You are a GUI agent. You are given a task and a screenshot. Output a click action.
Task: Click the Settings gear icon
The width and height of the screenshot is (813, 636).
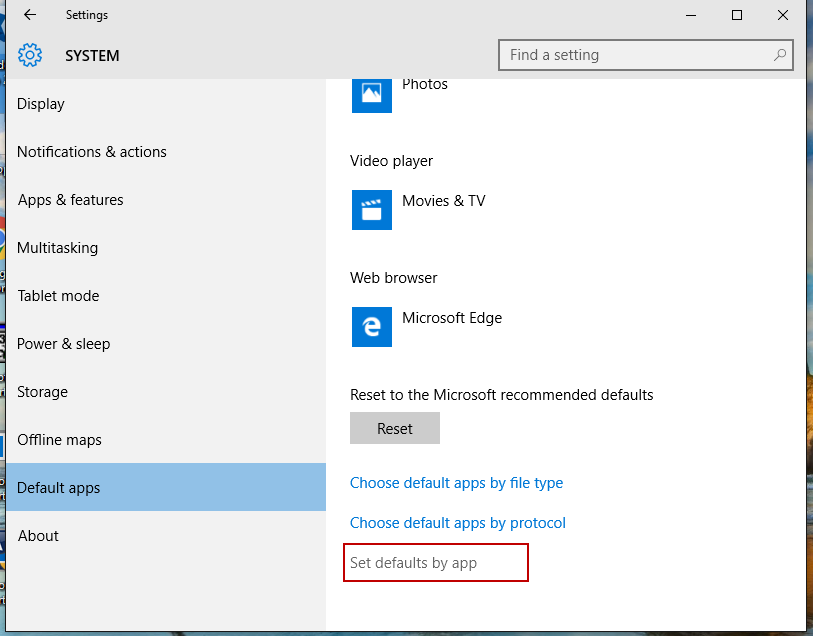(x=30, y=55)
